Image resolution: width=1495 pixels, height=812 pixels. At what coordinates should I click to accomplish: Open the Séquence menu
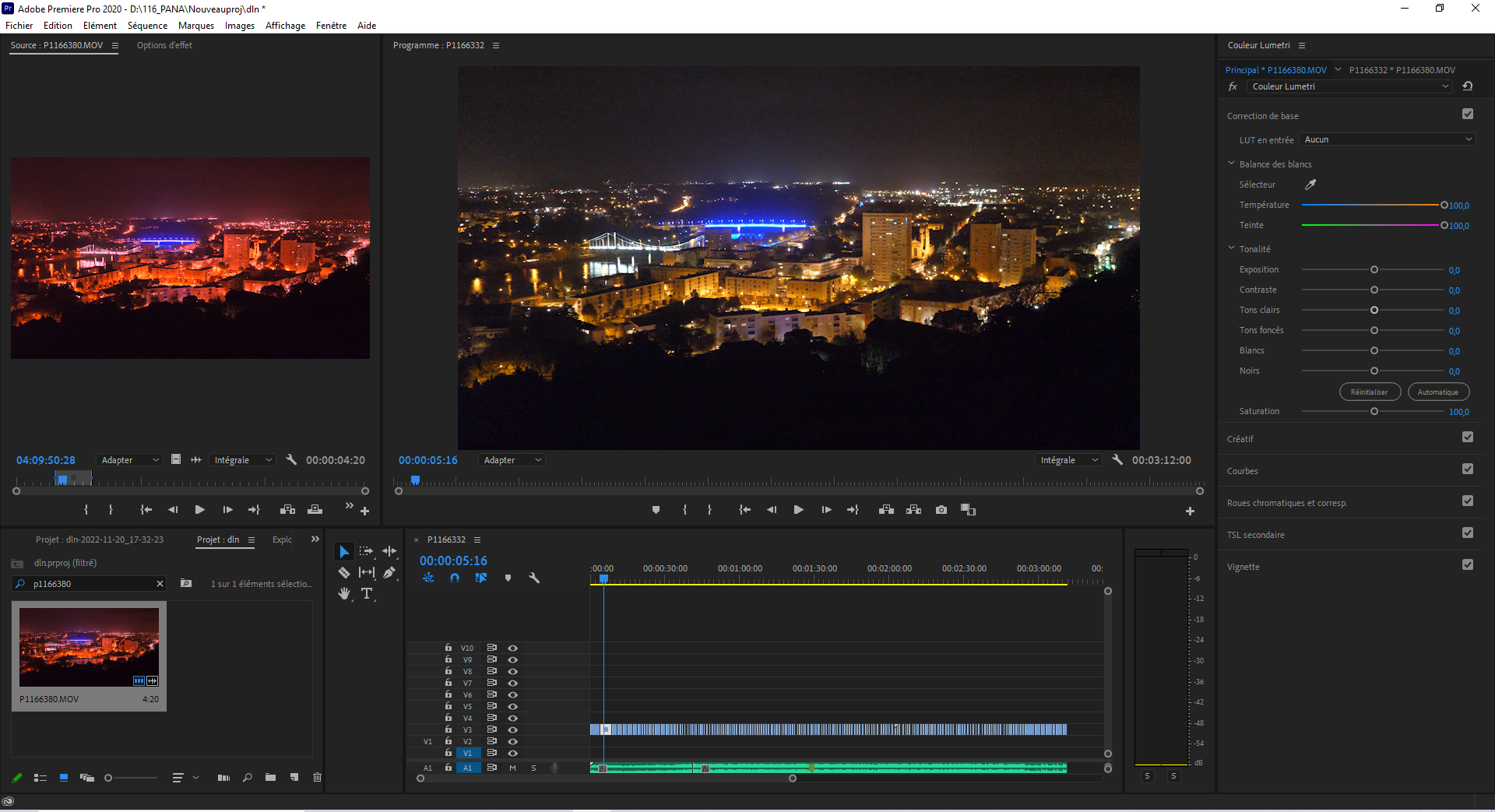pos(147,26)
